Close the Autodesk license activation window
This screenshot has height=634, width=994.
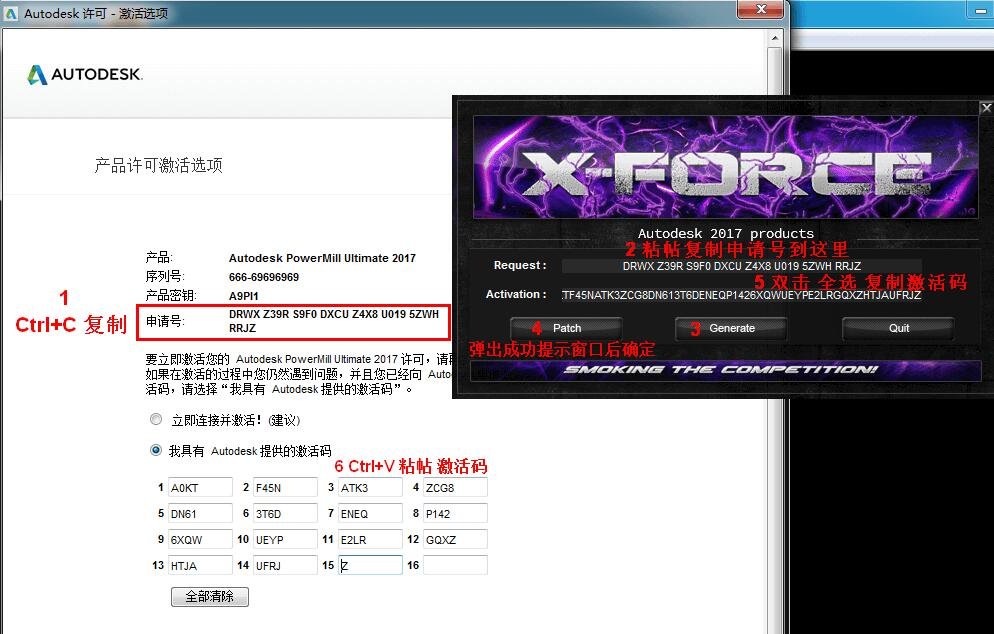[761, 9]
